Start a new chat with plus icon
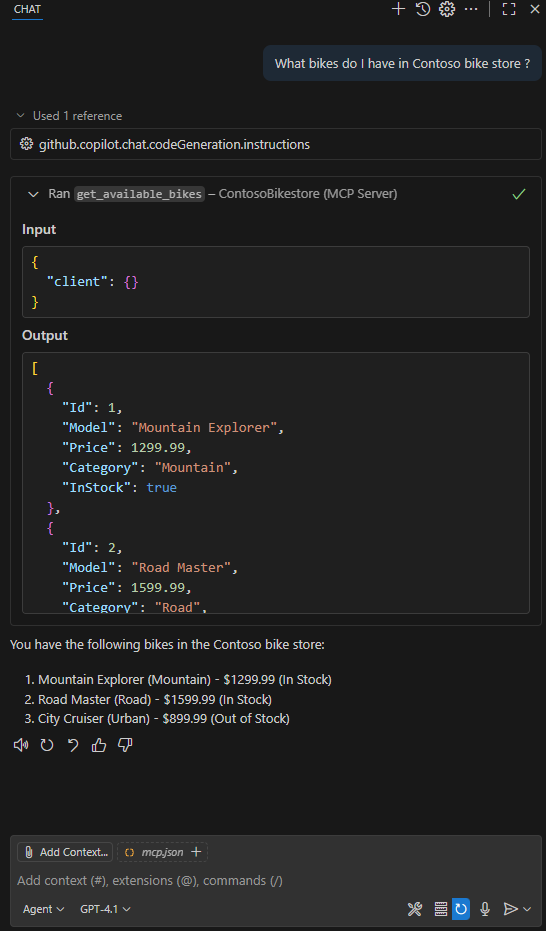 [398, 9]
